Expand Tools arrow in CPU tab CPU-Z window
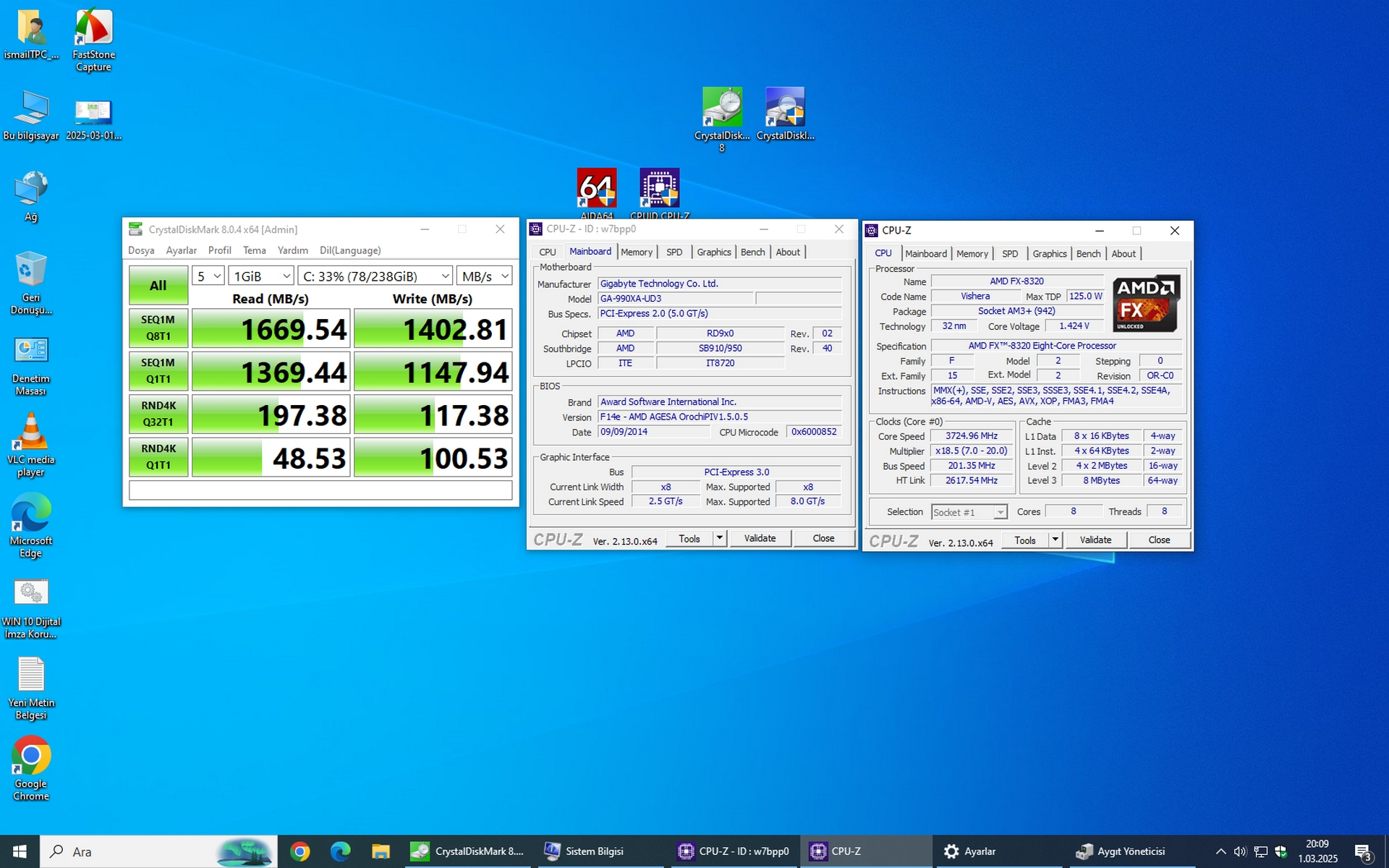The image size is (1389, 868). pyautogui.click(x=1055, y=540)
